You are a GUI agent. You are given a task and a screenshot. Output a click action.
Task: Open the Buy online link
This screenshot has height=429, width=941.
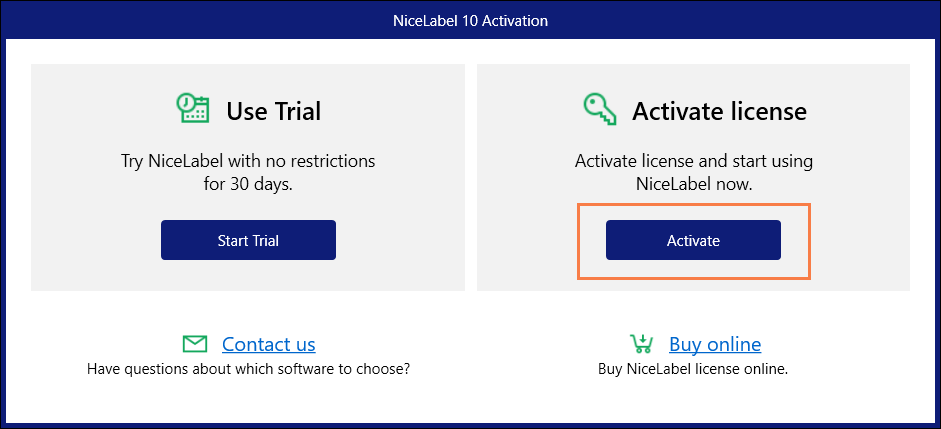(715, 344)
